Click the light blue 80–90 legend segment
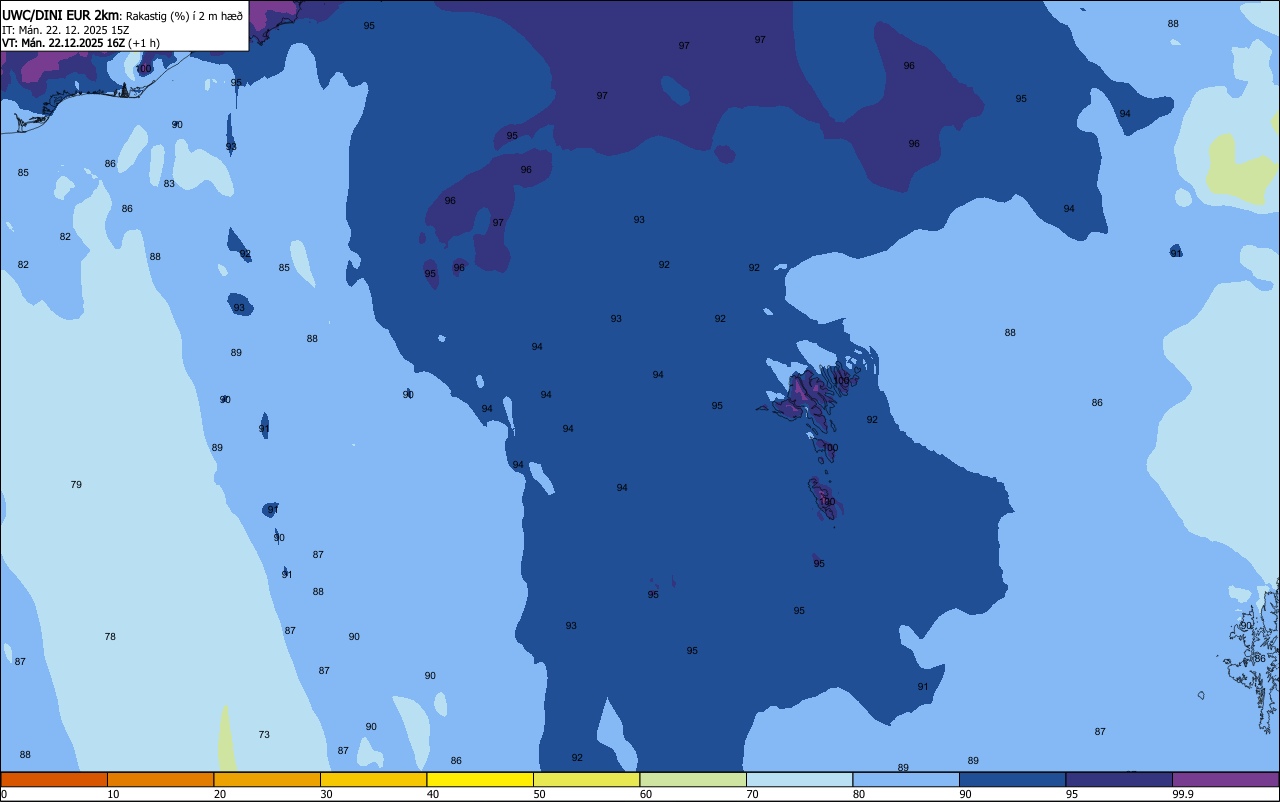 pos(906,779)
